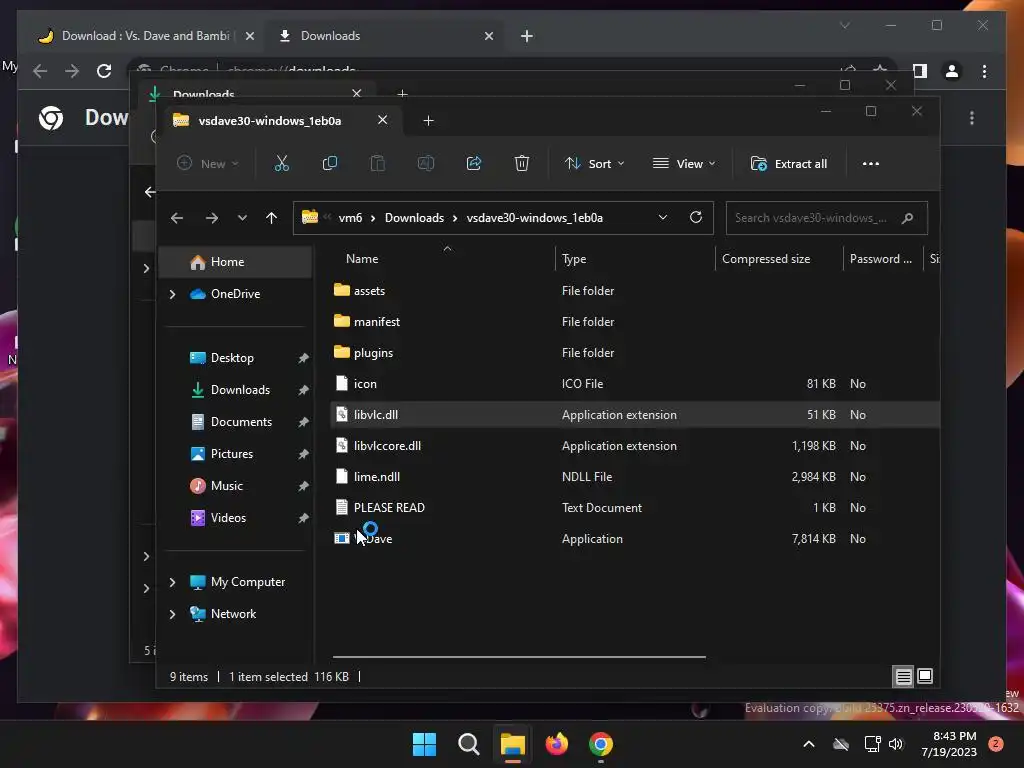Viewport: 1024px width, 768px height.
Task: Open the View dropdown menu
Action: pyautogui.click(x=684, y=164)
